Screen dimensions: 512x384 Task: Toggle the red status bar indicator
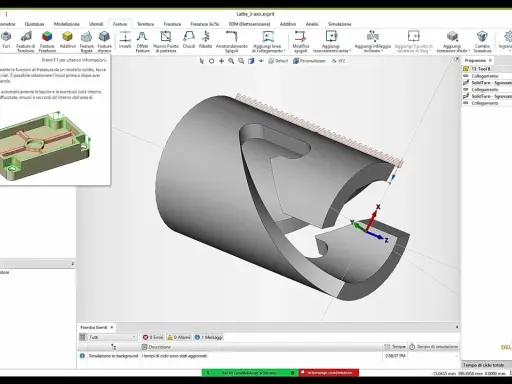coord(329,373)
